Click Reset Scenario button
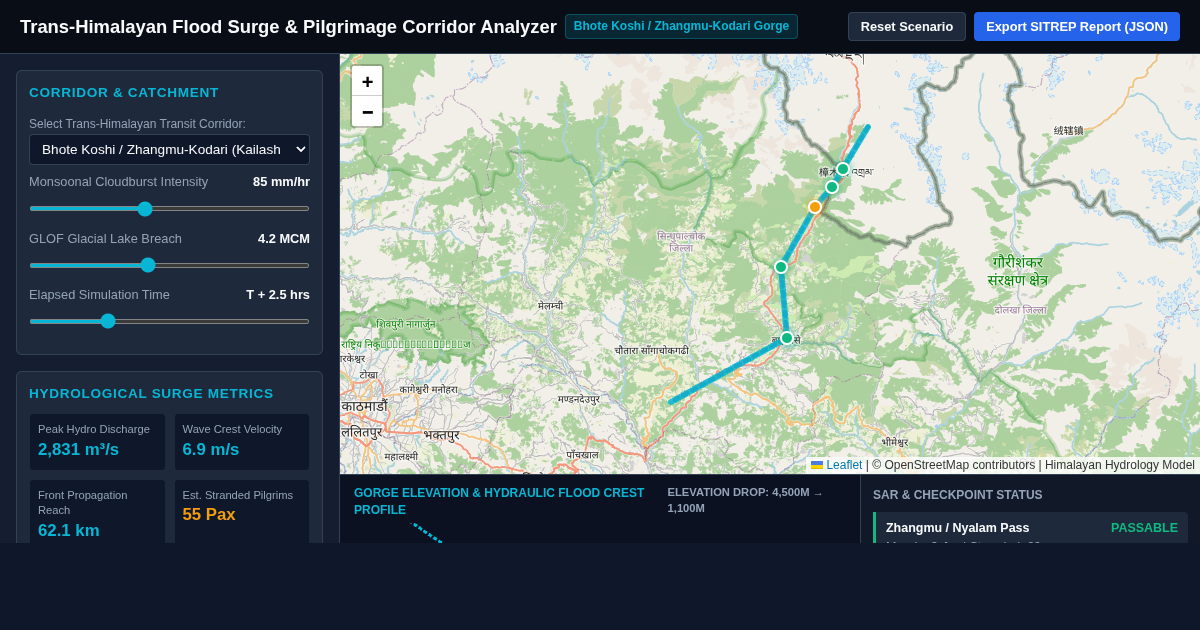The image size is (1200, 630). 907,26
